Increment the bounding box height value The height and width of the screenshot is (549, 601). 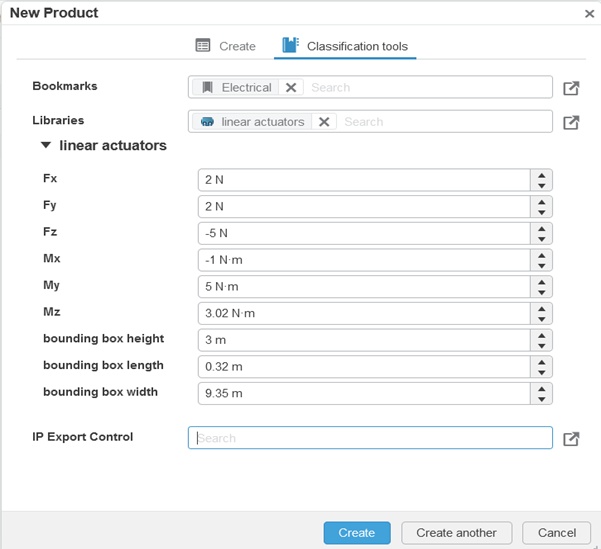click(x=541, y=335)
